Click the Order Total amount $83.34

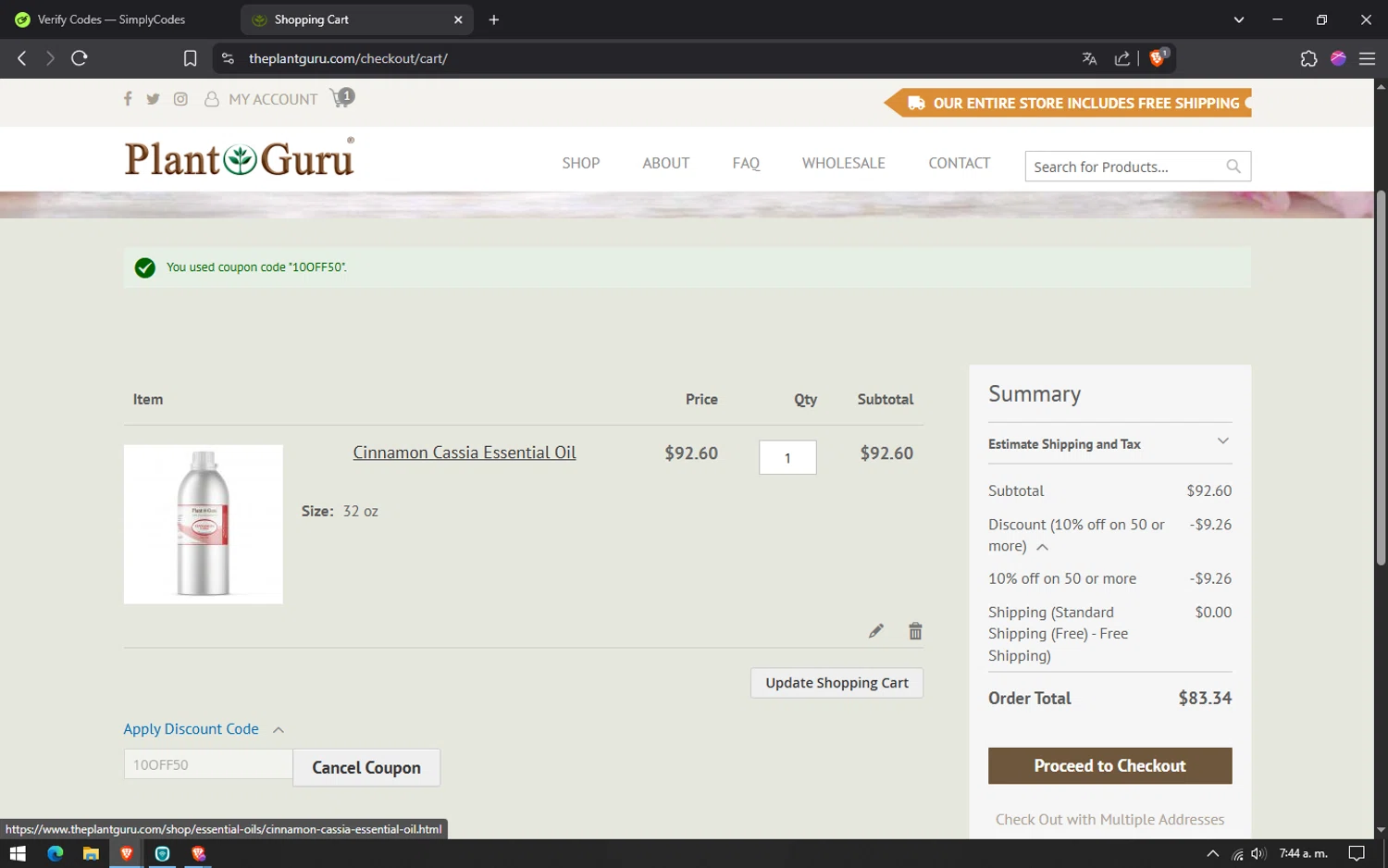pyautogui.click(x=1205, y=699)
